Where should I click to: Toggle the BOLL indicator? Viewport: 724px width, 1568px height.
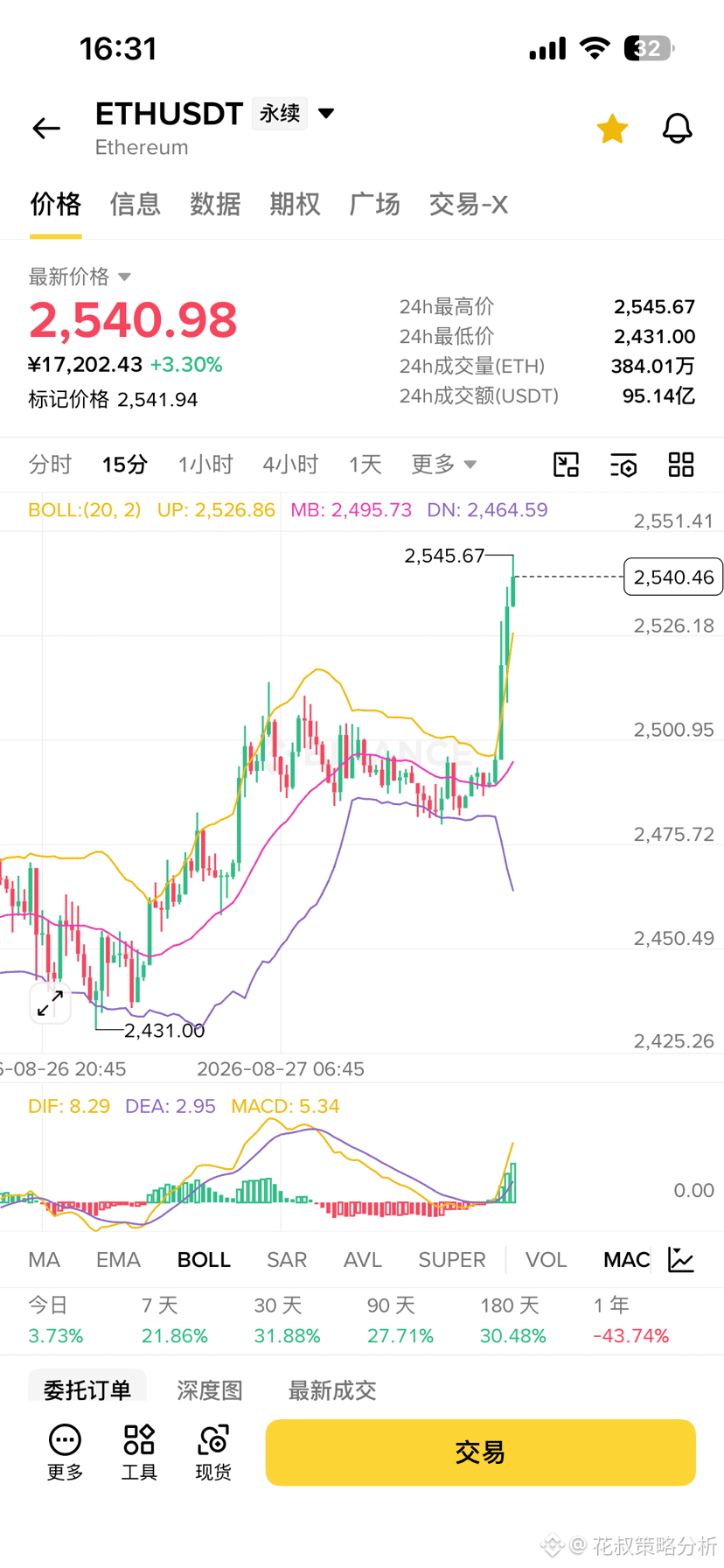coord(204,1260)
